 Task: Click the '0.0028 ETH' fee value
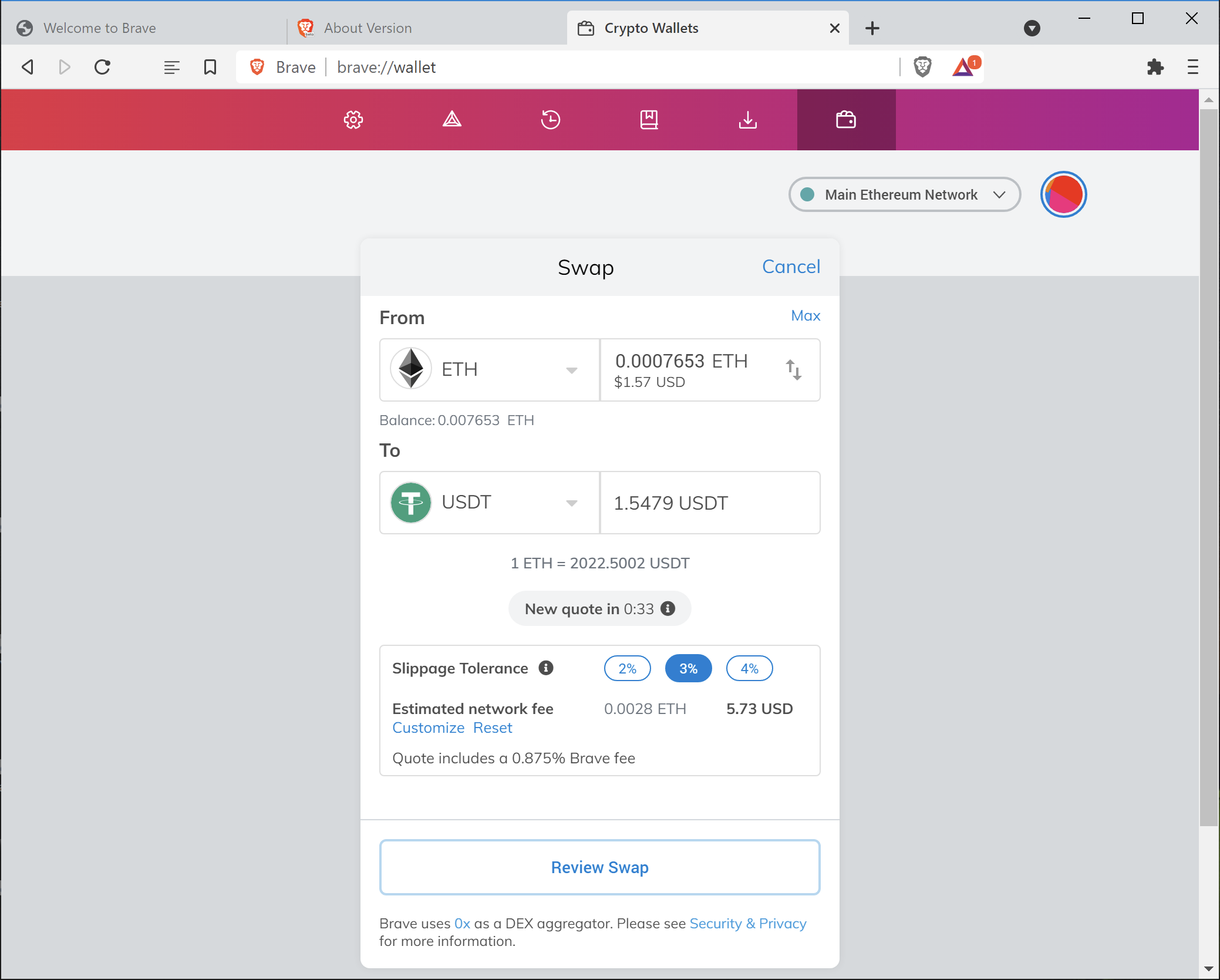645,709
